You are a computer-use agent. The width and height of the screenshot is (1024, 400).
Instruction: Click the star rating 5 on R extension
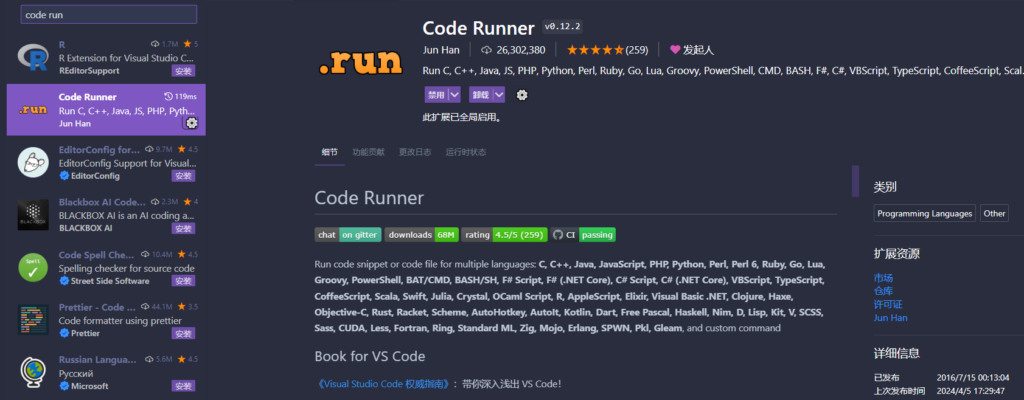click(x=191, y=44)
